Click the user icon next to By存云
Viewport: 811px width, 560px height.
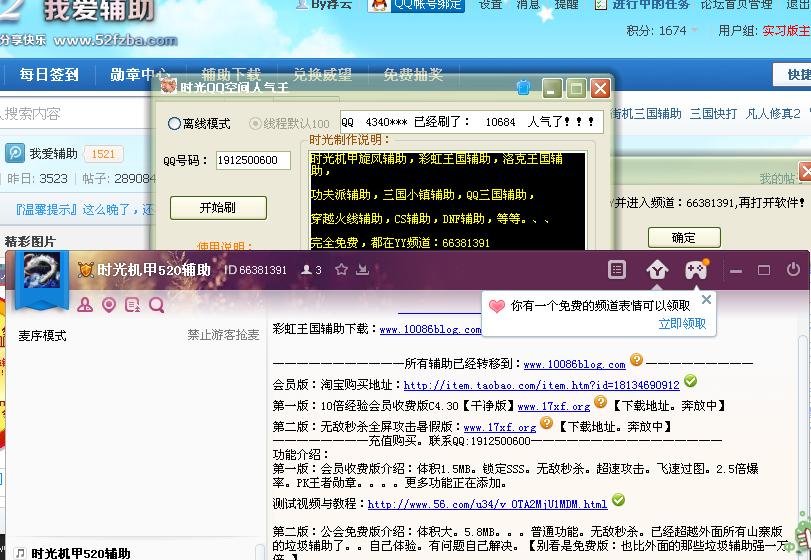click(x=302, y=4)
